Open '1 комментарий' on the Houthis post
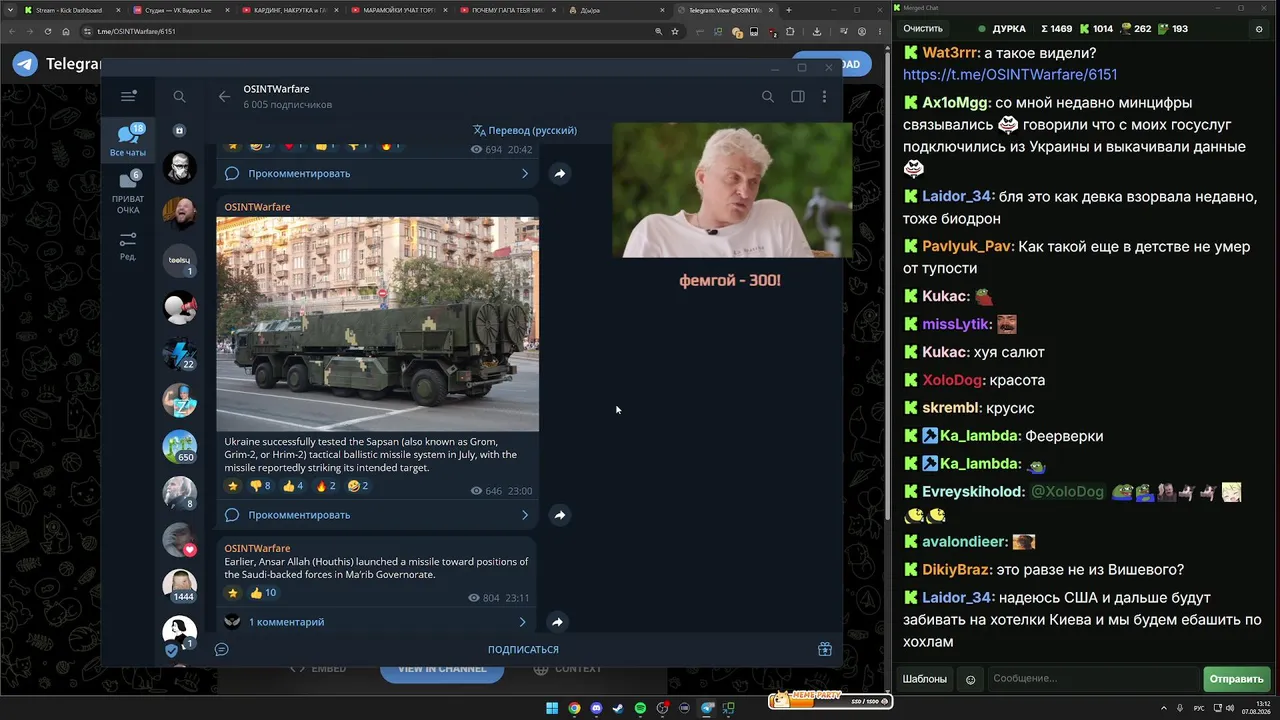Screen dimensions: 1280x720 (x=286, y=622)
